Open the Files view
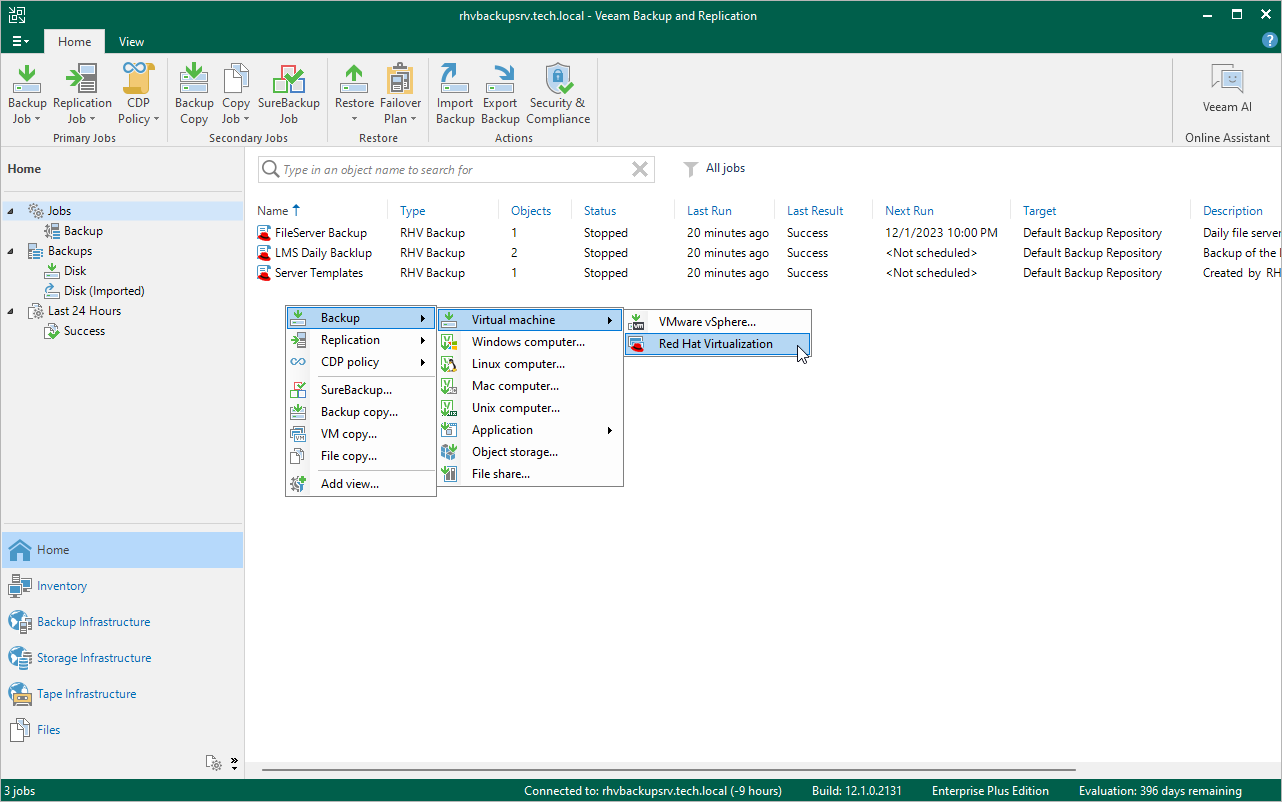 [x=122, y=730]
